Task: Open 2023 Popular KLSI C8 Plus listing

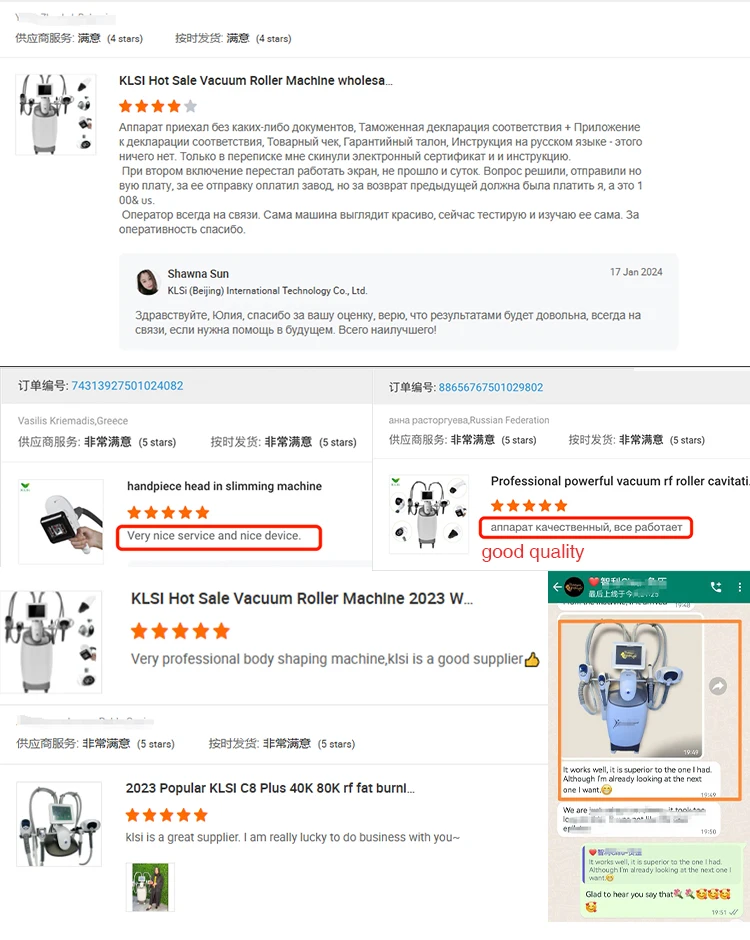Action: click(x=270, y=788)
